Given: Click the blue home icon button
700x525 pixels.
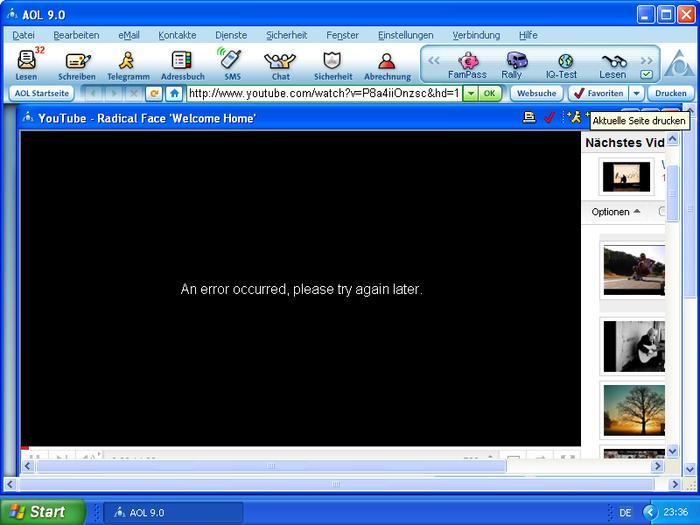Looking at the screenshot, I should pyautogui.click(x=174, y=93).
